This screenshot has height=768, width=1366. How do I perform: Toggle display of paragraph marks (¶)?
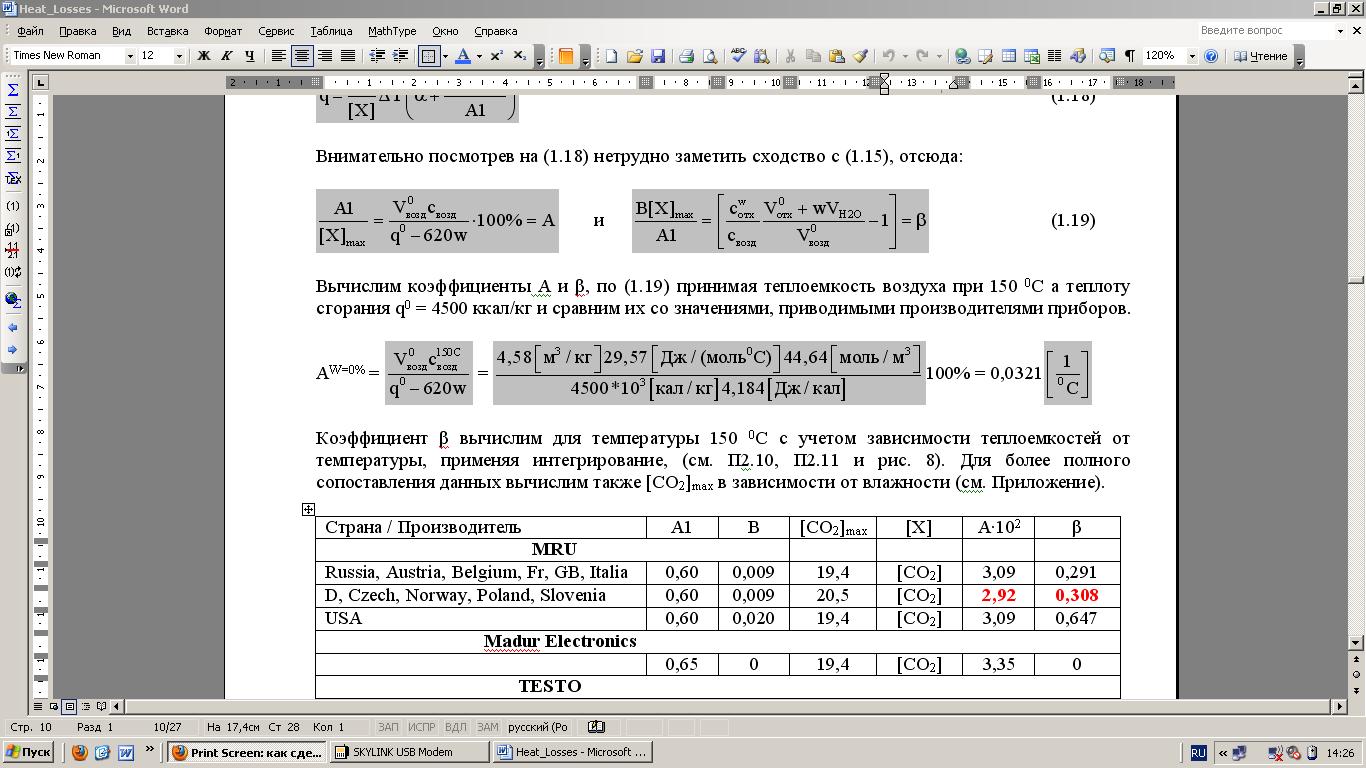click(1129, 56)
